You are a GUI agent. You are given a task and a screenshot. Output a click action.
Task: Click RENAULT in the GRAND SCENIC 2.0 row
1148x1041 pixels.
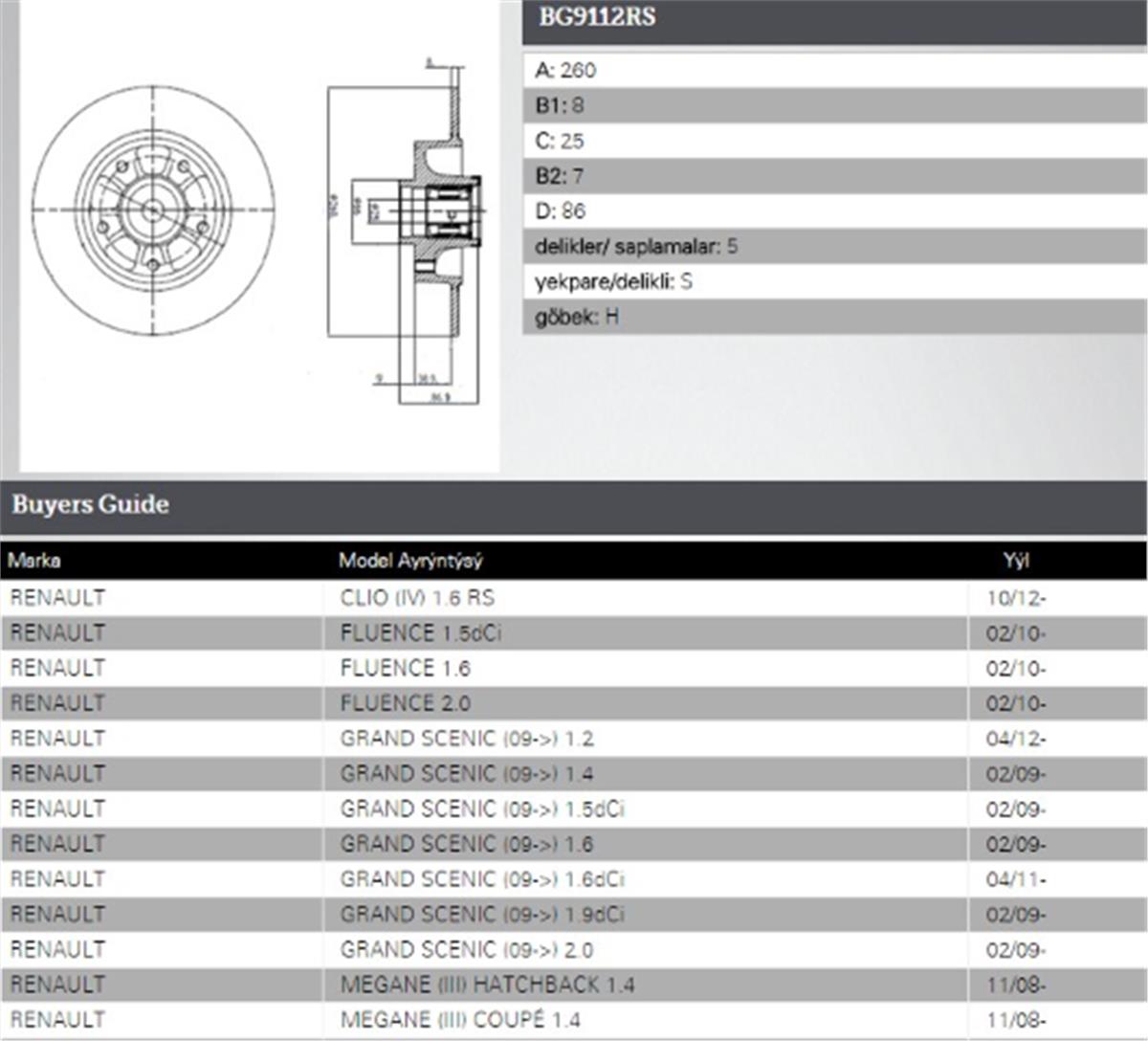pyautogui.click(x=57, y=950)
